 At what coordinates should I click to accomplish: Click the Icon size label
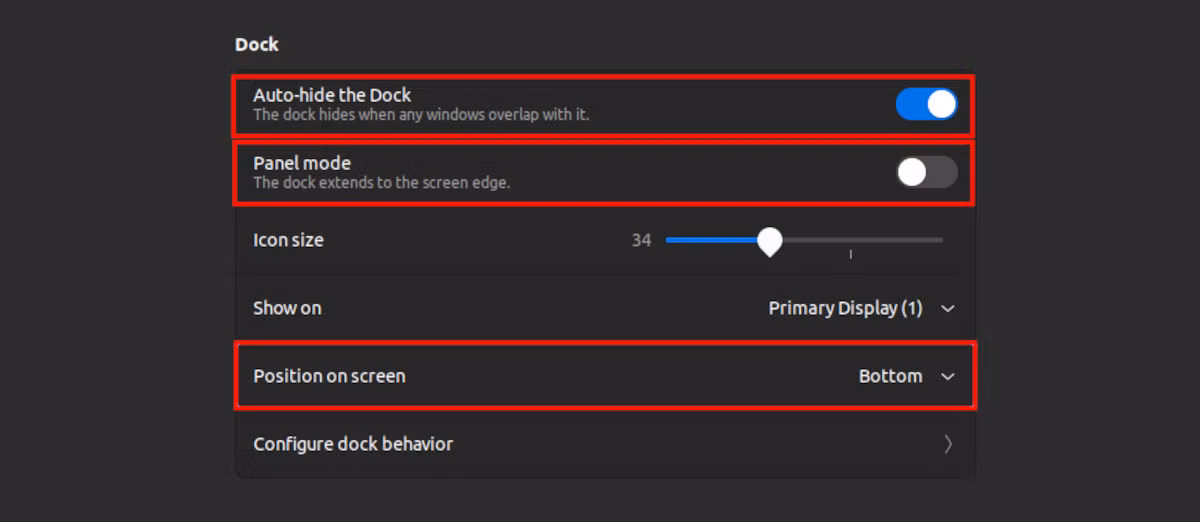pos(288,240)
